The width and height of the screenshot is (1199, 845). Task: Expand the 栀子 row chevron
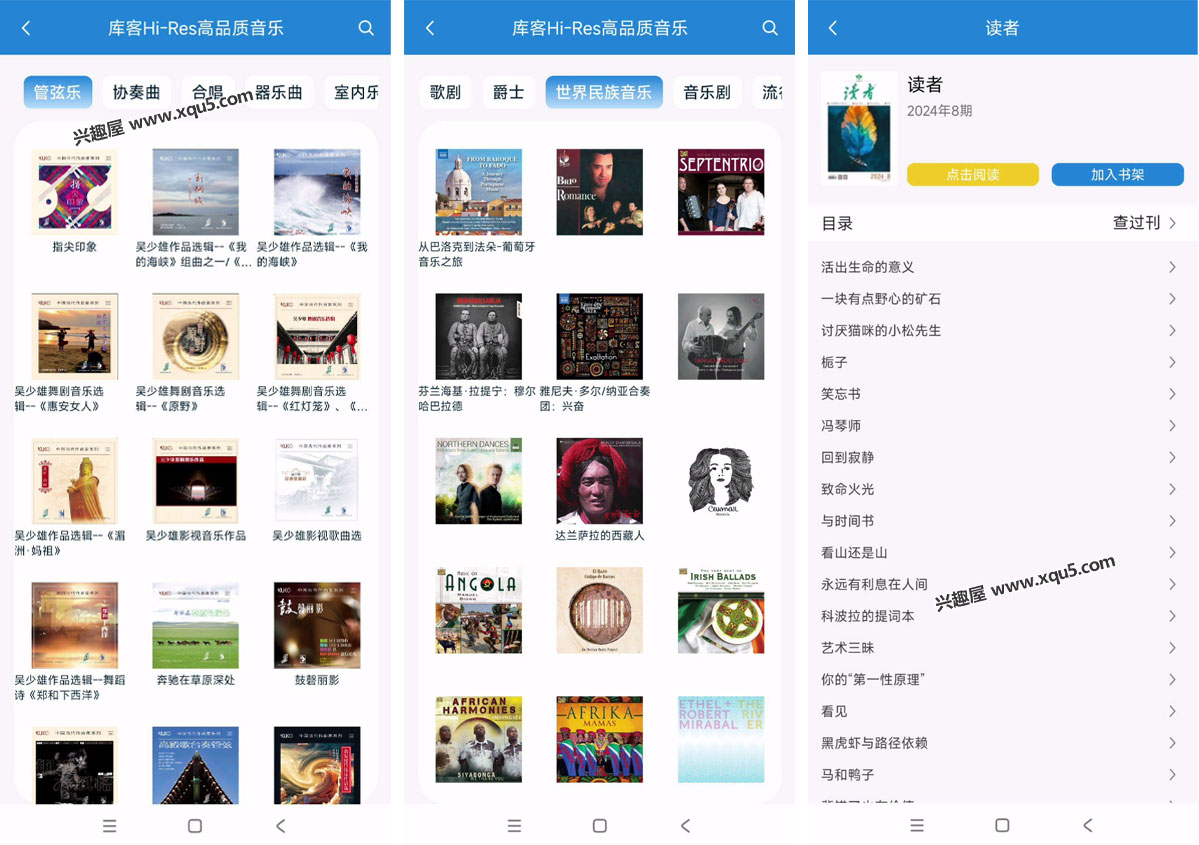pyautogui.click(x=1171, y=362)
